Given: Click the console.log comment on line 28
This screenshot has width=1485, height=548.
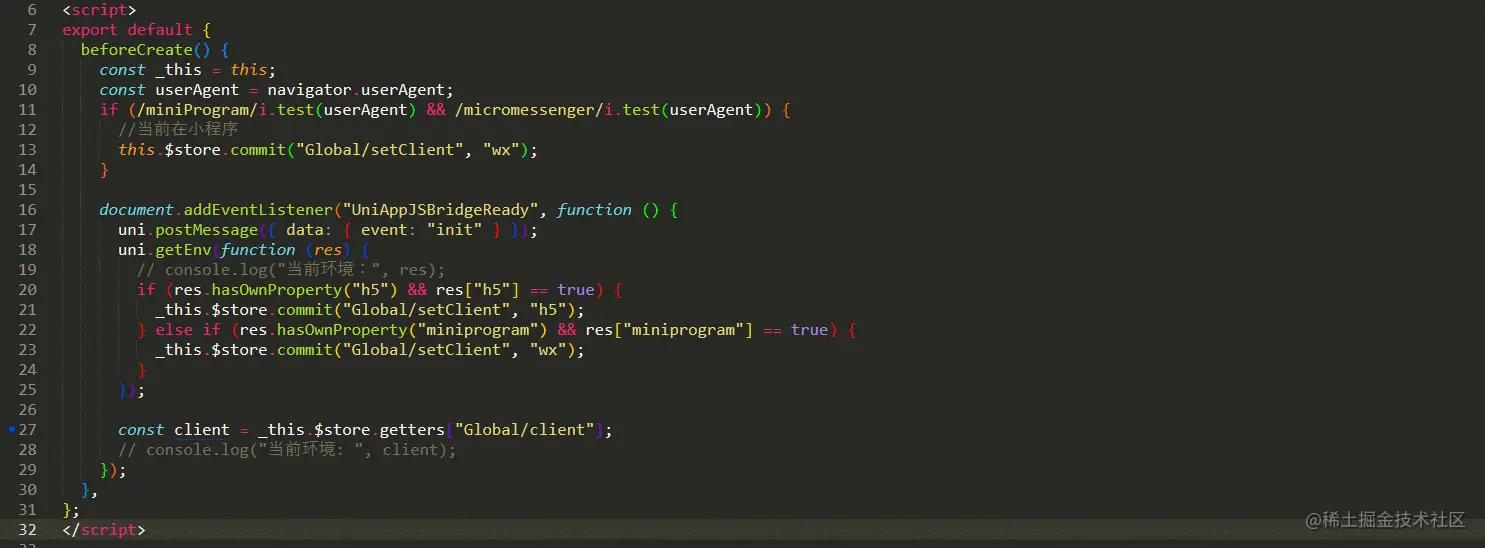Looking at the screenshot, I should [287, 450].
